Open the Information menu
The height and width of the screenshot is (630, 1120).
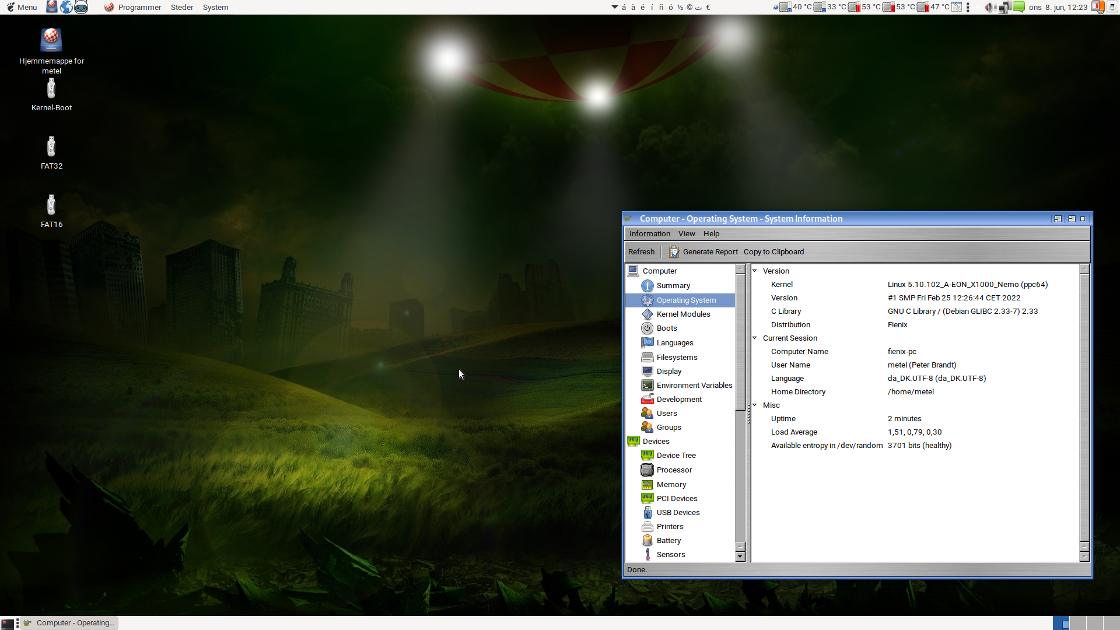coord(649,234)
